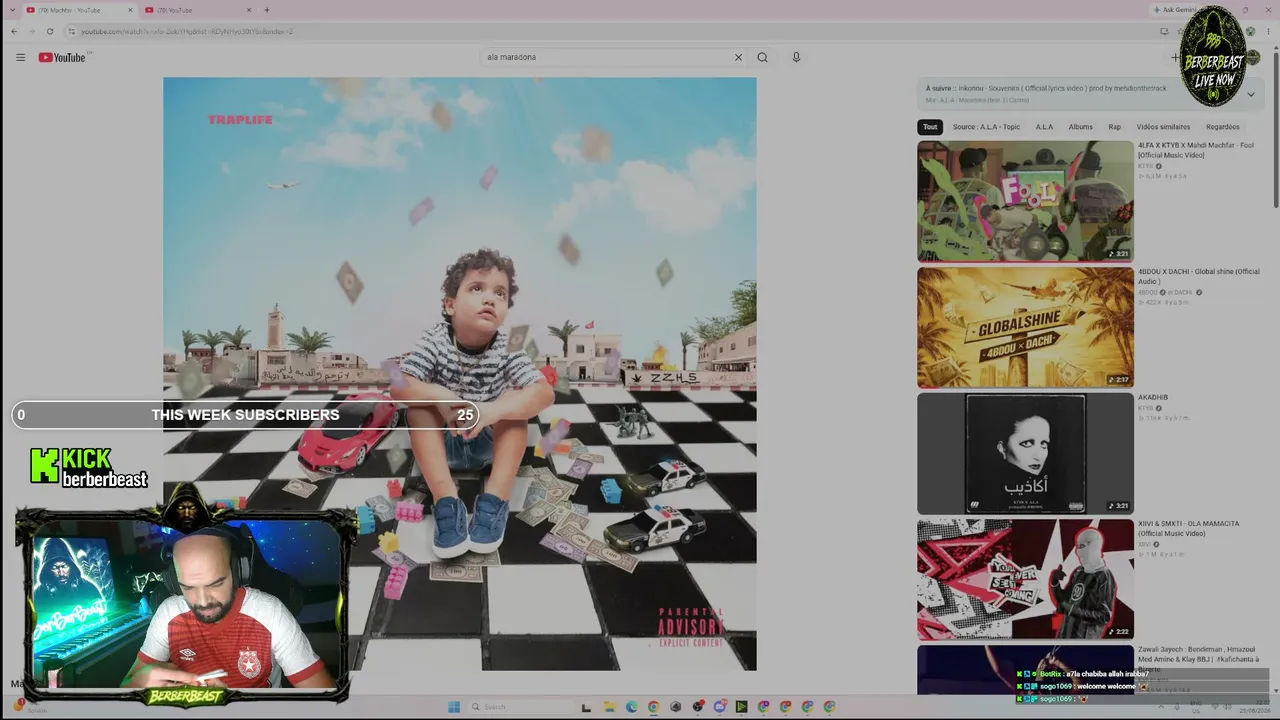Screen dimensions: 1280x720
Task: Open Microsoft Edge from the taskbar
Action: pos(631,707)
